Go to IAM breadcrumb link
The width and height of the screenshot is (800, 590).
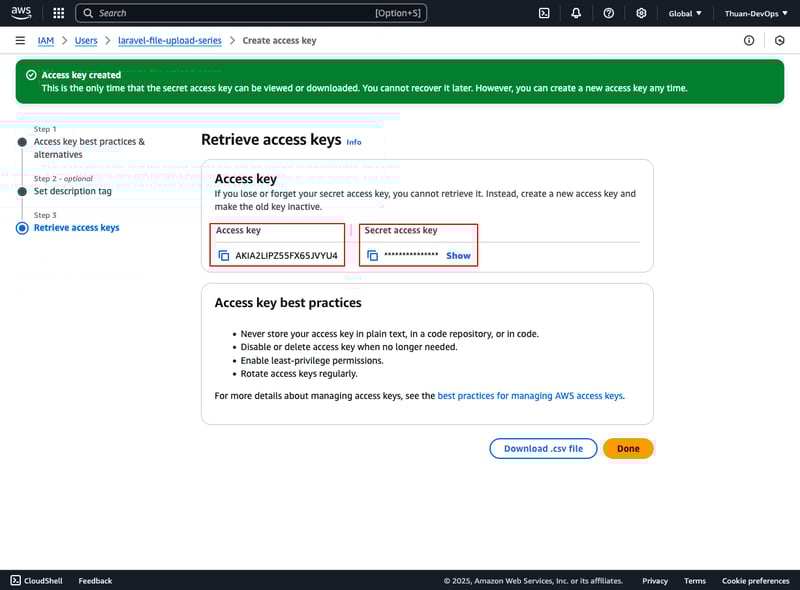click(46, 41)
